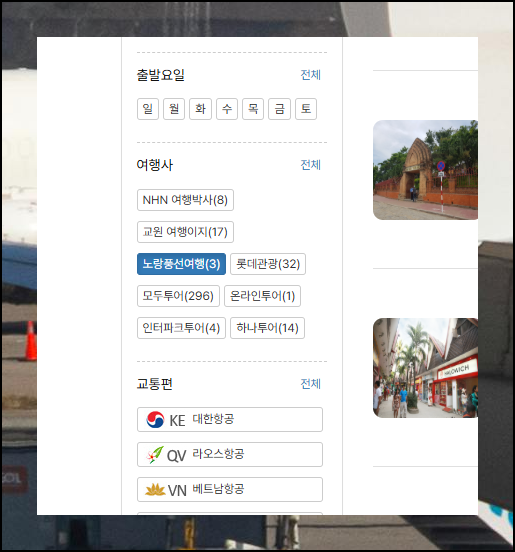Deselect the 노랑풍선여행(3) agency filter
This screenshot has height=552, width=515.
pos(181,264)
